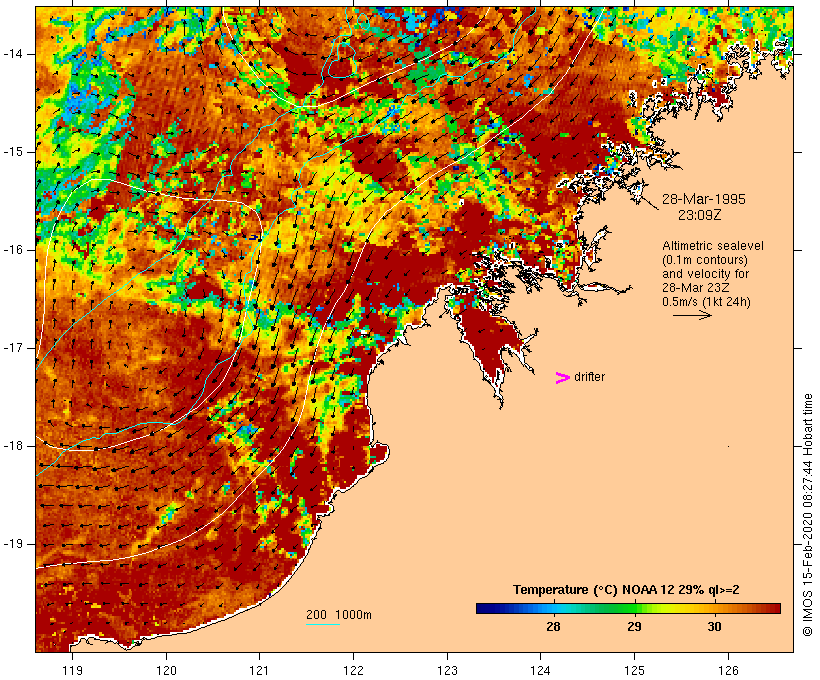This screenshot has height=680, width=820.
Task: Click the dark red end of temperature colorbar
Action: [x=774, y=608]
